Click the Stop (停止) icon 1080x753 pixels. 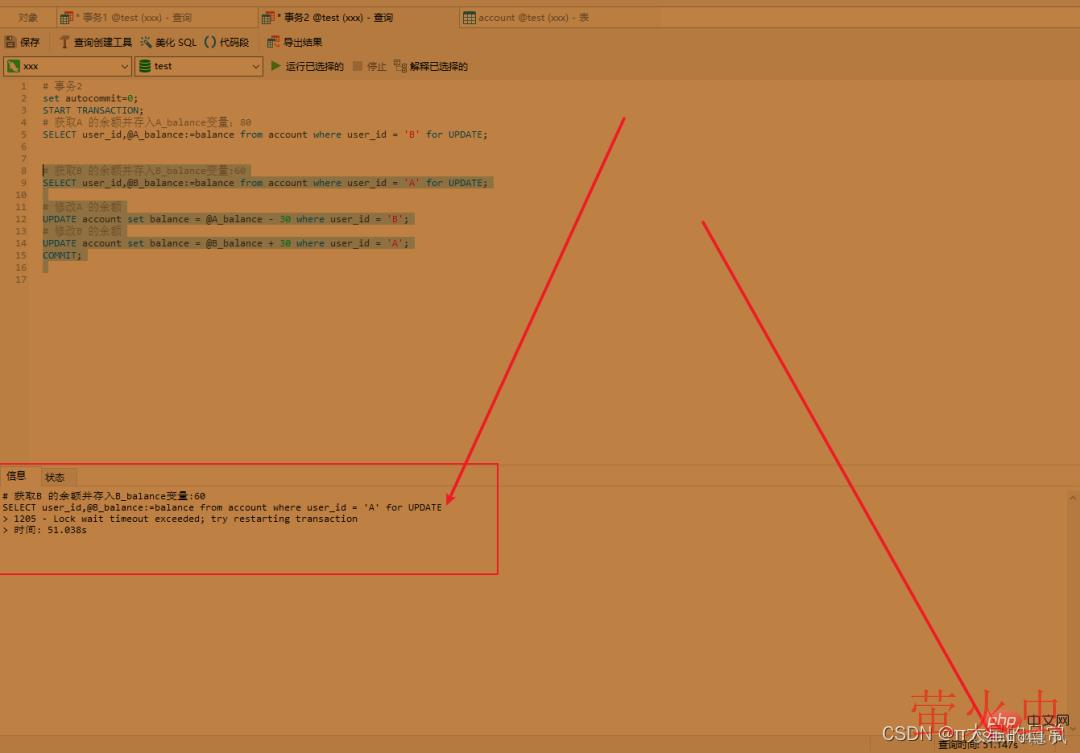pyautogui.click(x=358, y=66)
